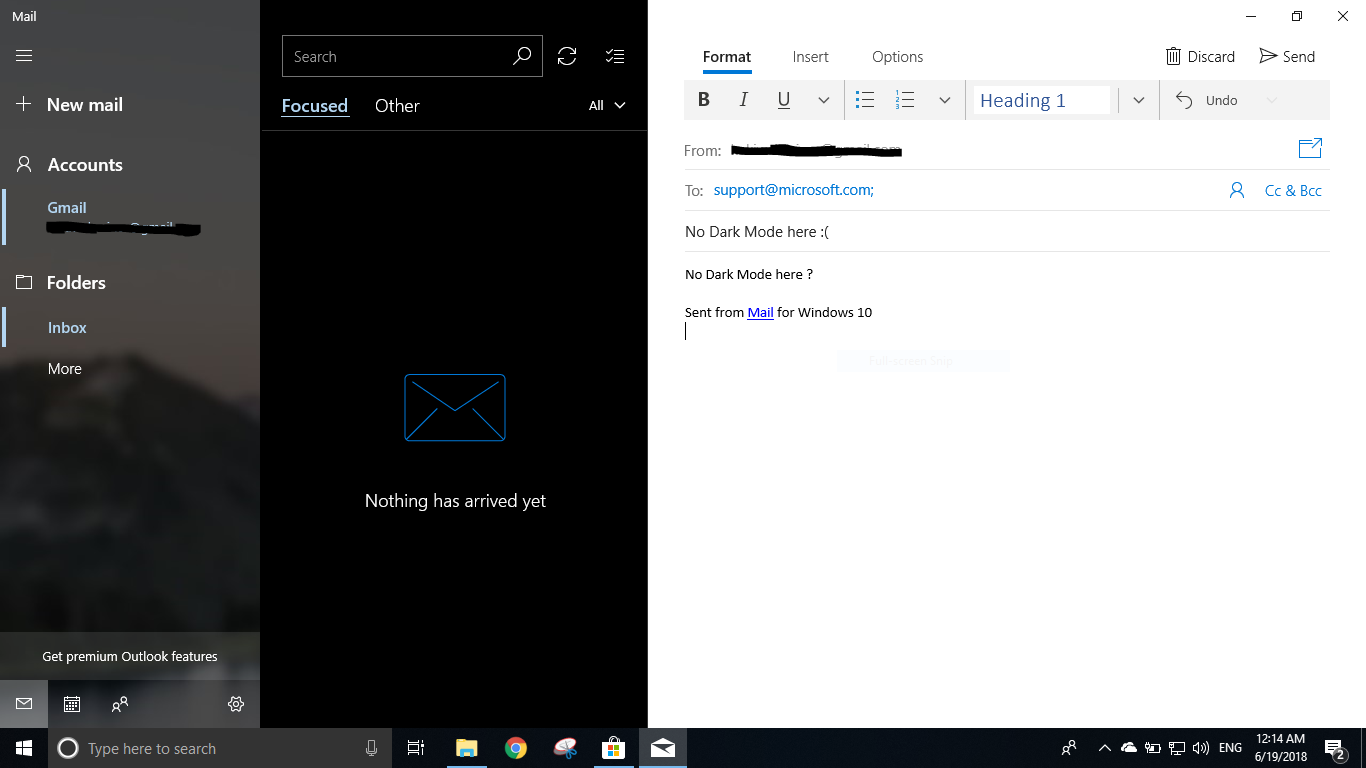Open the Folders list
This screenshot has height=768, width=1366.
point(61,283)
